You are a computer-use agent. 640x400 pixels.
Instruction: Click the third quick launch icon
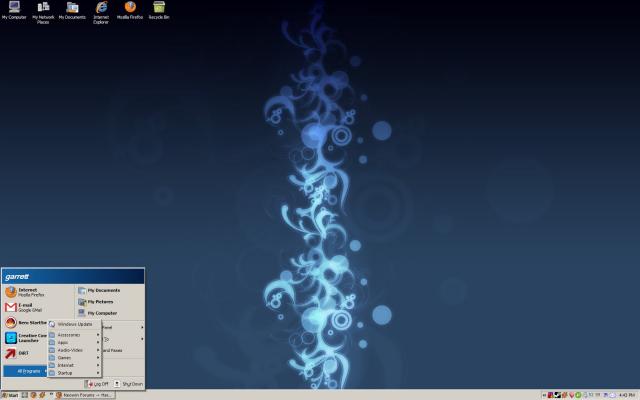[42, 395]
